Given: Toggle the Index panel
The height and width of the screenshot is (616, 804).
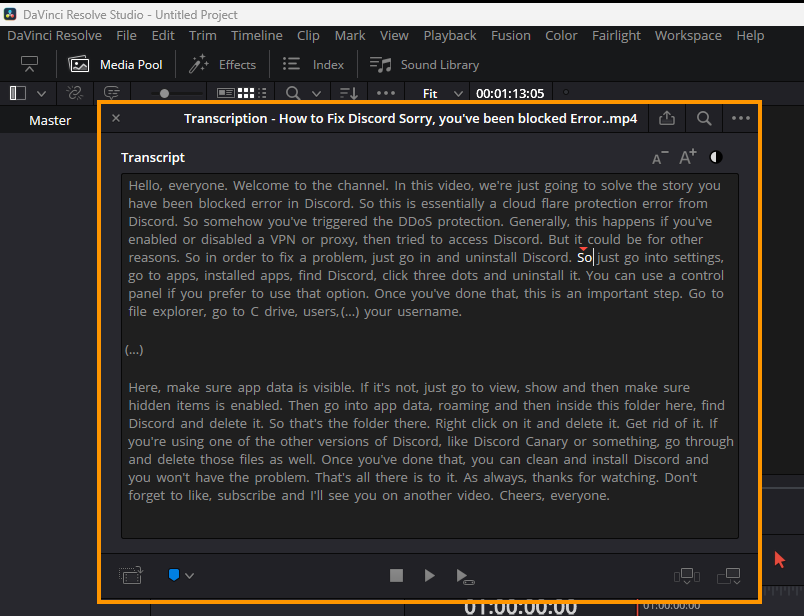Looking at the screenshot, I should tap(313, 65).
